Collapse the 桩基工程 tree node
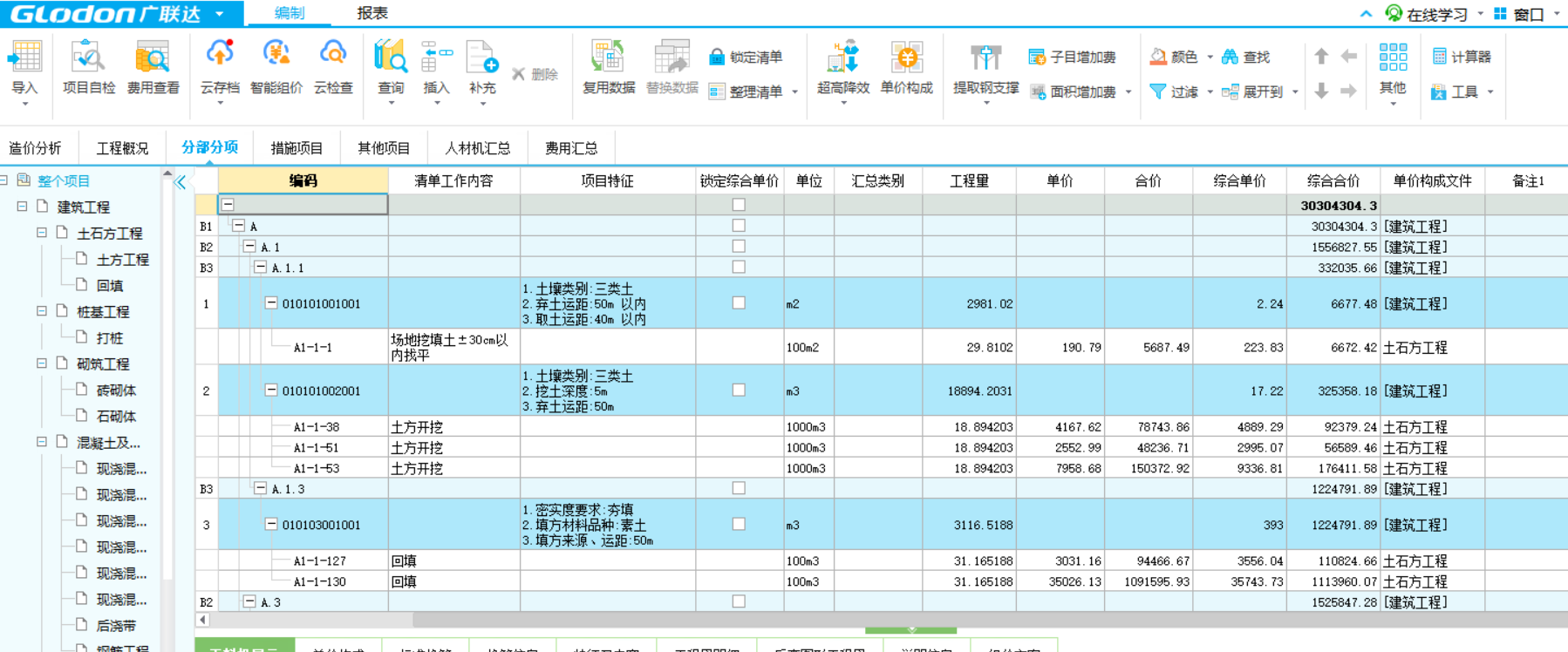Image resolution: width=1568 pixels, height=652 pixels. [x=41, y=311]
